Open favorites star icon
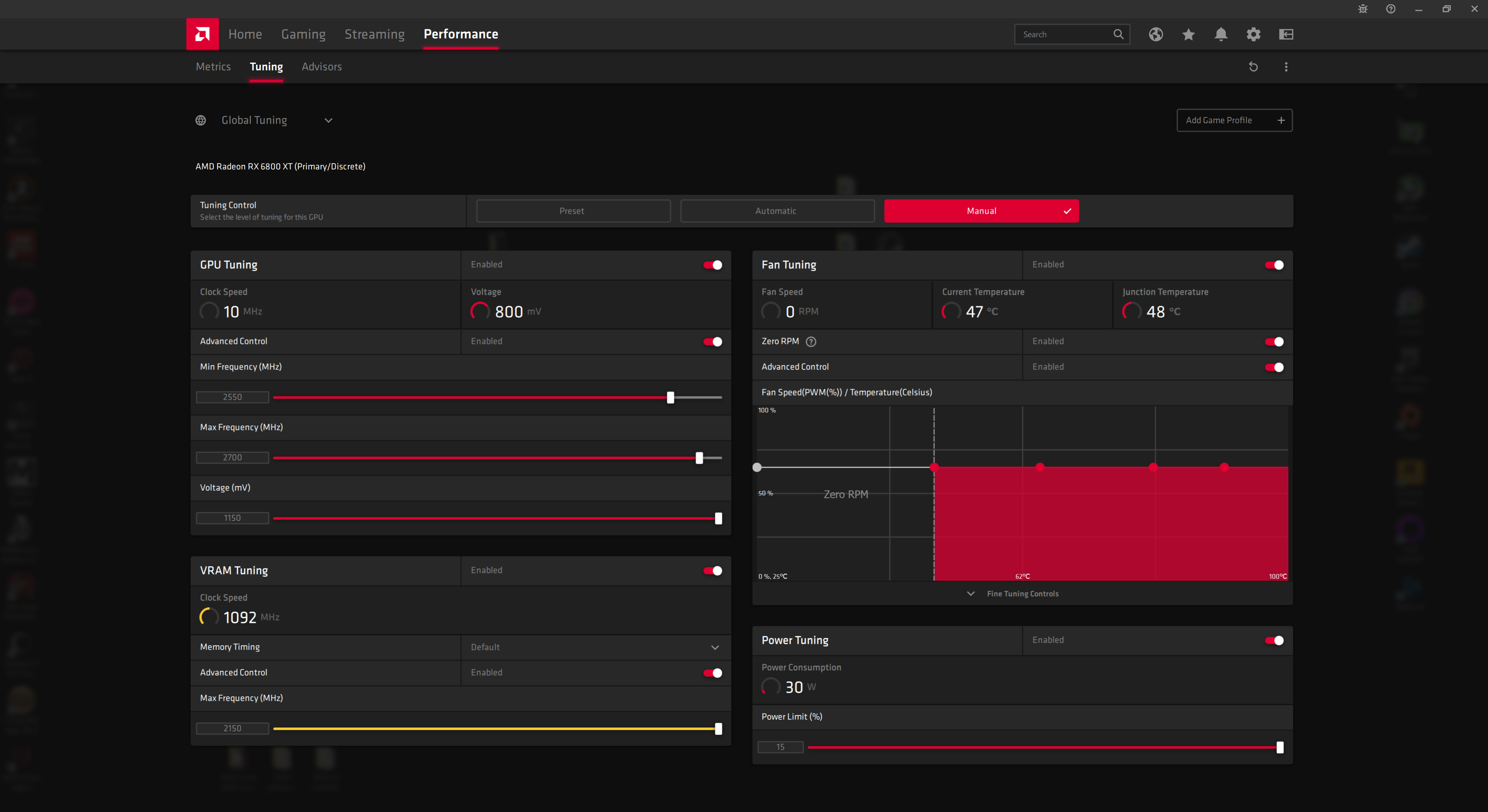The image size is (1488, 812). click(x=1188, y=34)
